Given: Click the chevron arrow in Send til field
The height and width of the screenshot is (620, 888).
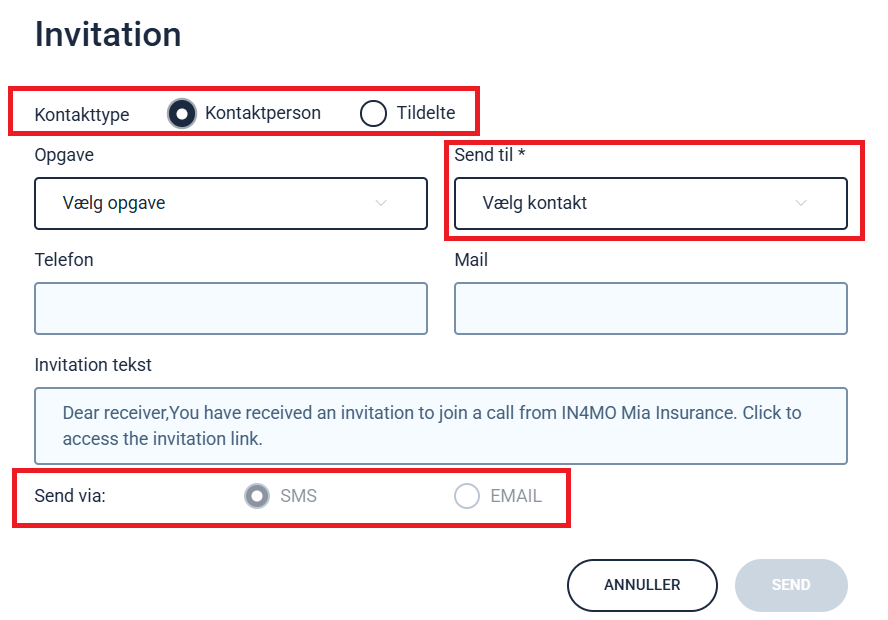Looking at the screenshot, I should [801, 203].
